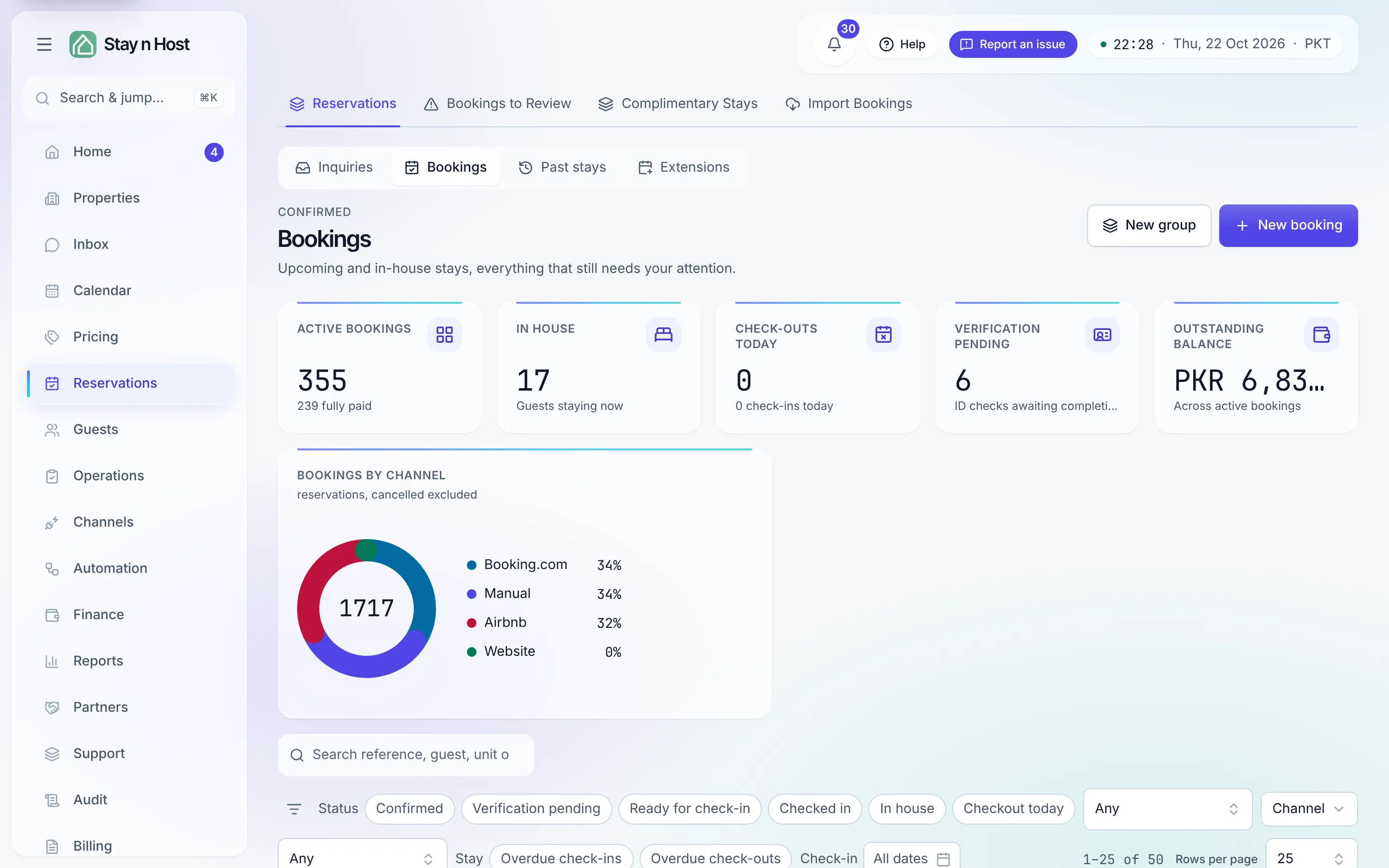Image resolution: width=1389 pixels, height=868 pixels.
Task: Click the Booking.com blue legend dot
Action: pos(471,566)
